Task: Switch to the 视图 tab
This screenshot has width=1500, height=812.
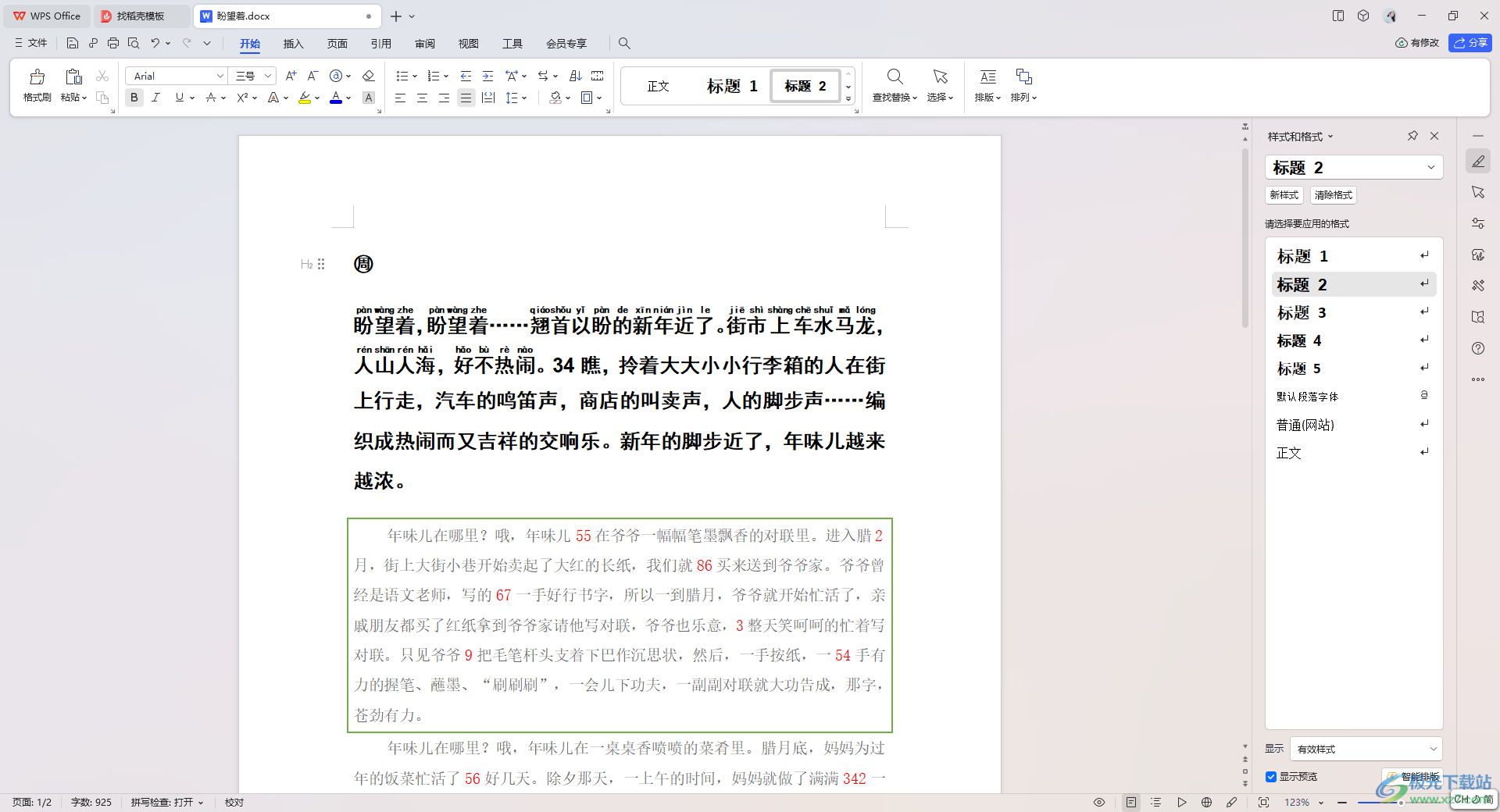Action: 468,44
